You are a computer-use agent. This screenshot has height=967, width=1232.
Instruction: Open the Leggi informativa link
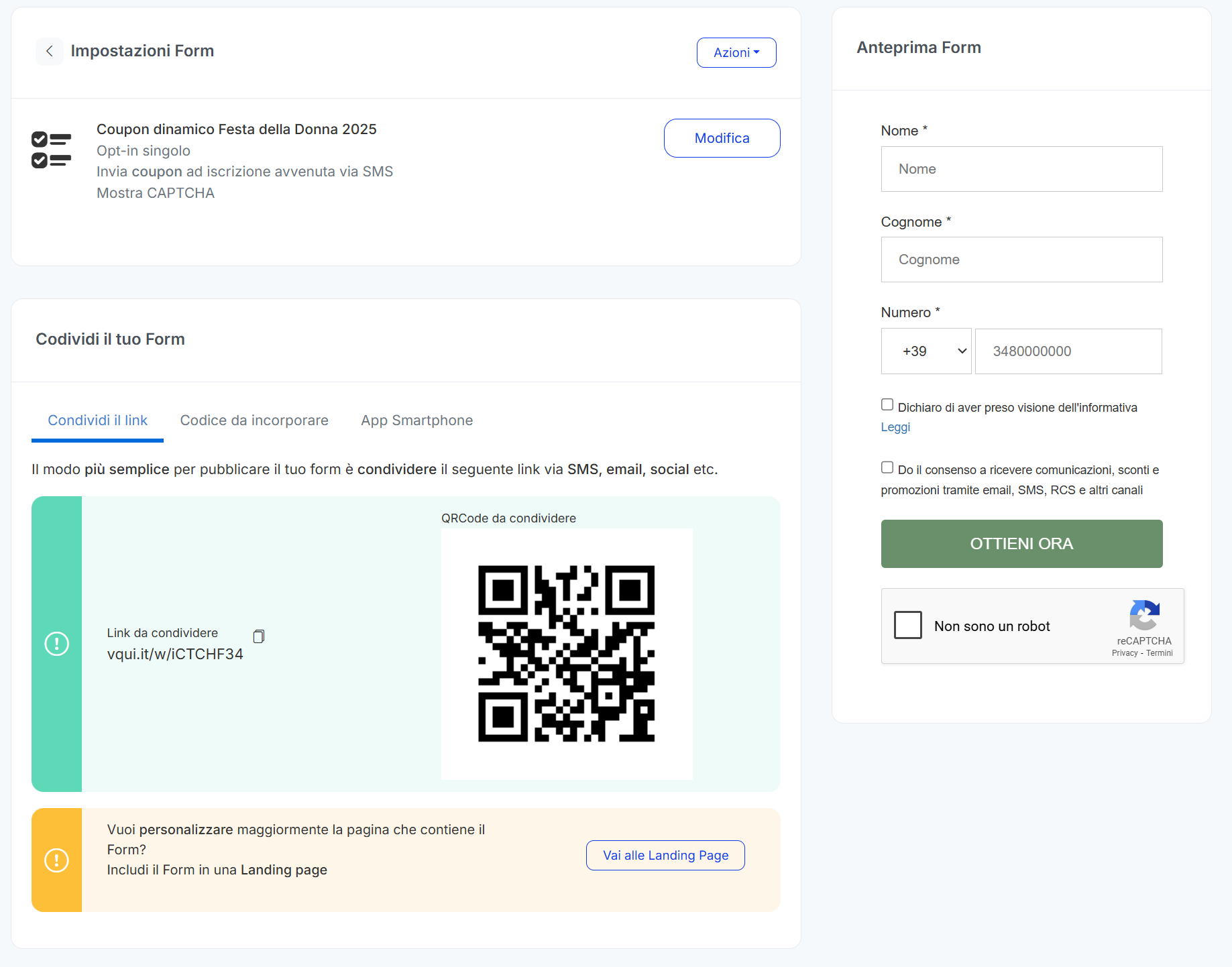pos(895,427)
